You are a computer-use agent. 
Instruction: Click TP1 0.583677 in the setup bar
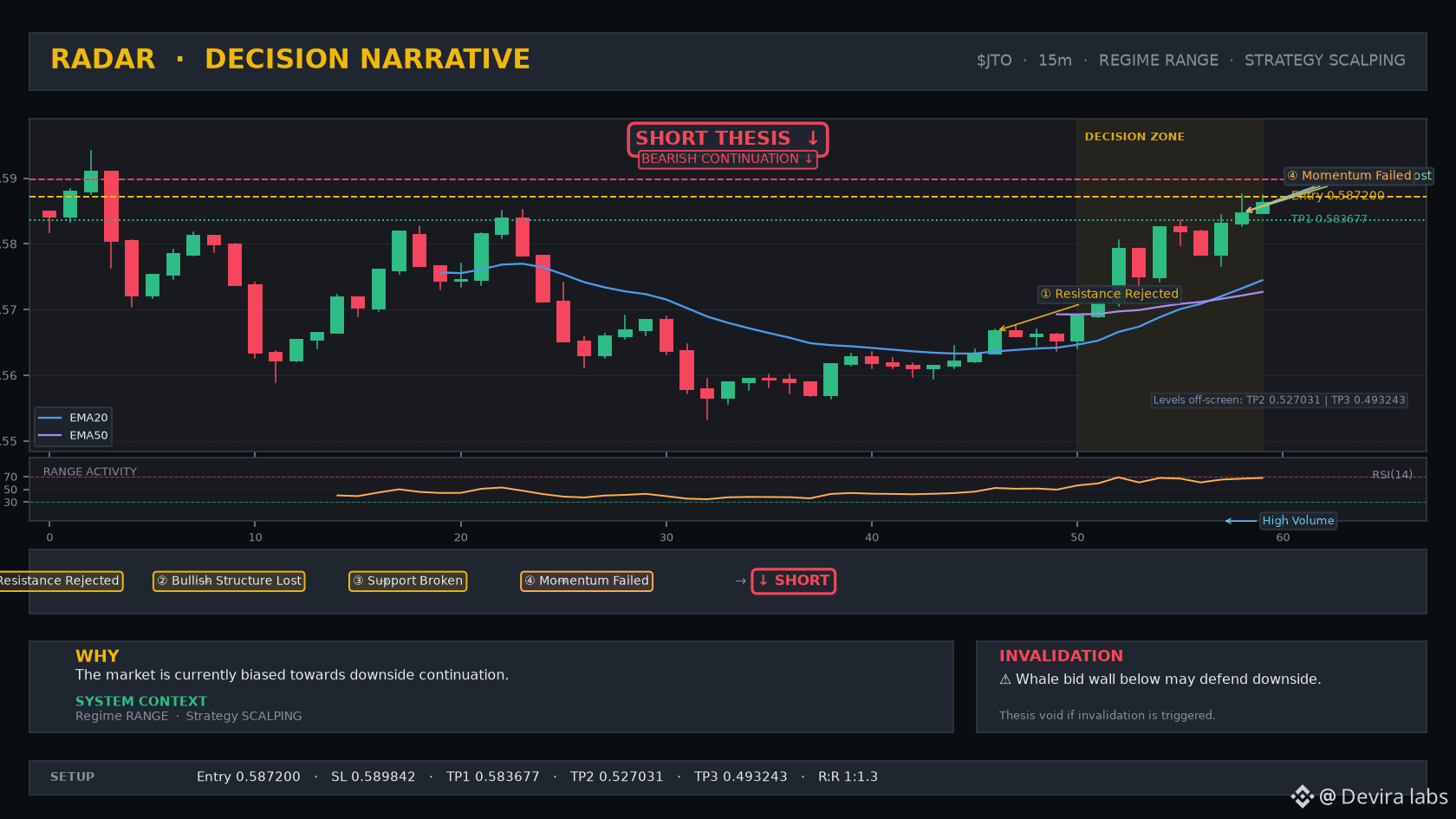[x=493, y=777]
